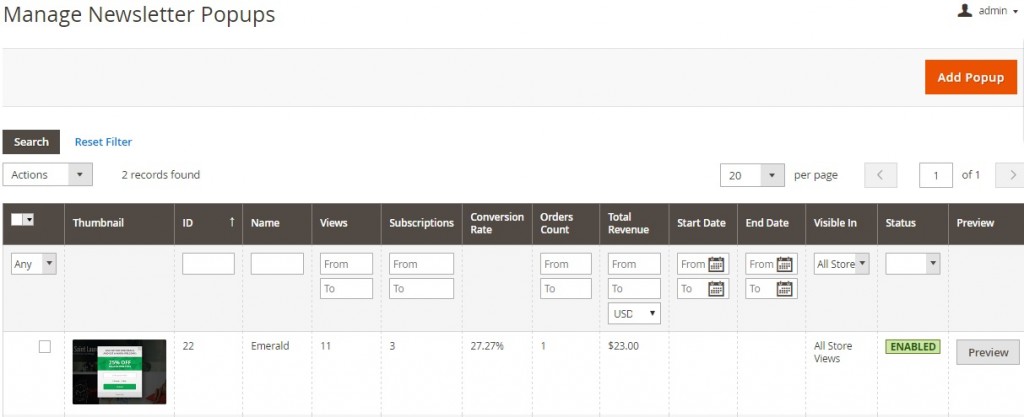This screenshot has width=1024, height=417.
Task: Open the USD currency dropdown
Action: click(x=634, y=313)
